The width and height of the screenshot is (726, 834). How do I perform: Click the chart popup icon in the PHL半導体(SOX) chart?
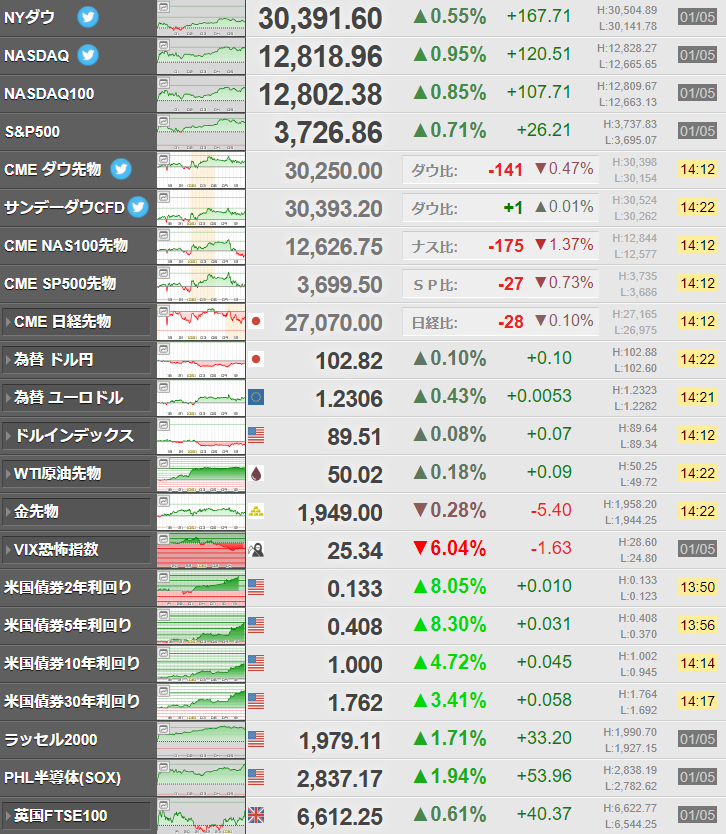[x=164, y=767]
